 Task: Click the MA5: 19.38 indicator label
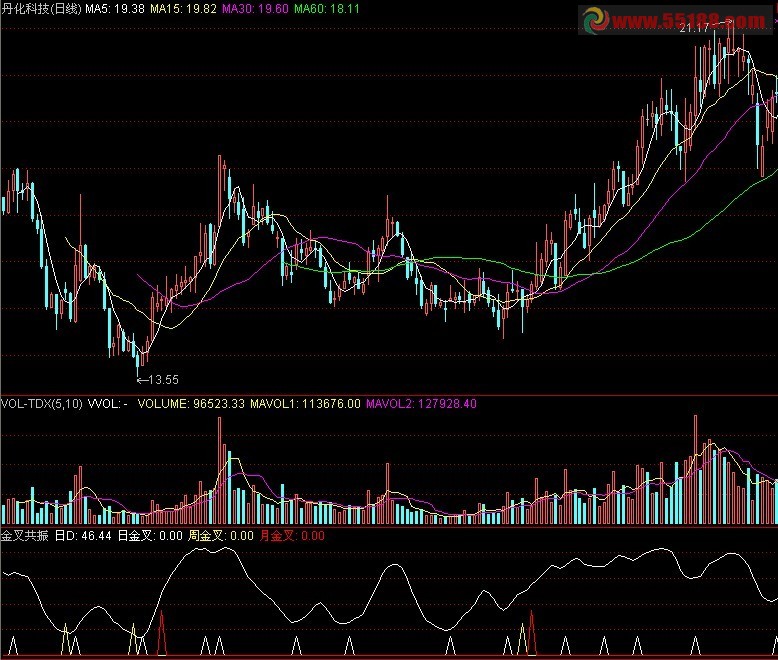[115, 8]
